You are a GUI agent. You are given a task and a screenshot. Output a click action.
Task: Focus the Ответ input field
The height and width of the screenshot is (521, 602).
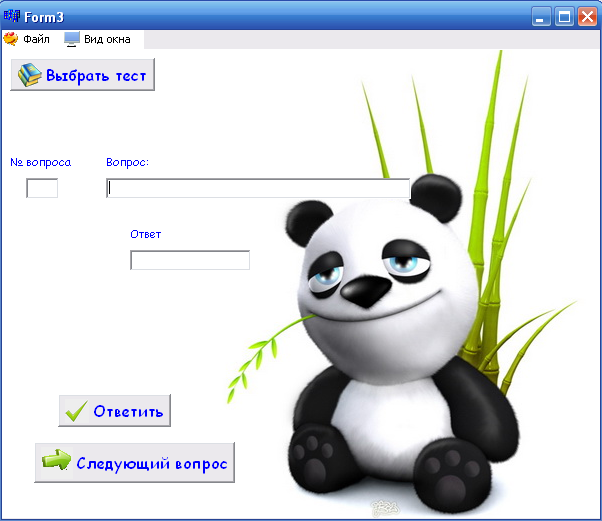coord(190,260)
